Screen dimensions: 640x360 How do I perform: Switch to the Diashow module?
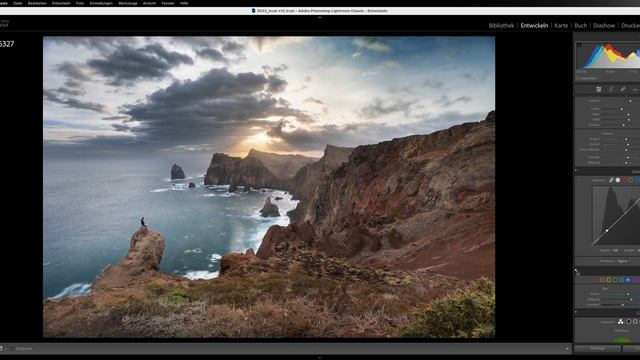pos(604,25)
